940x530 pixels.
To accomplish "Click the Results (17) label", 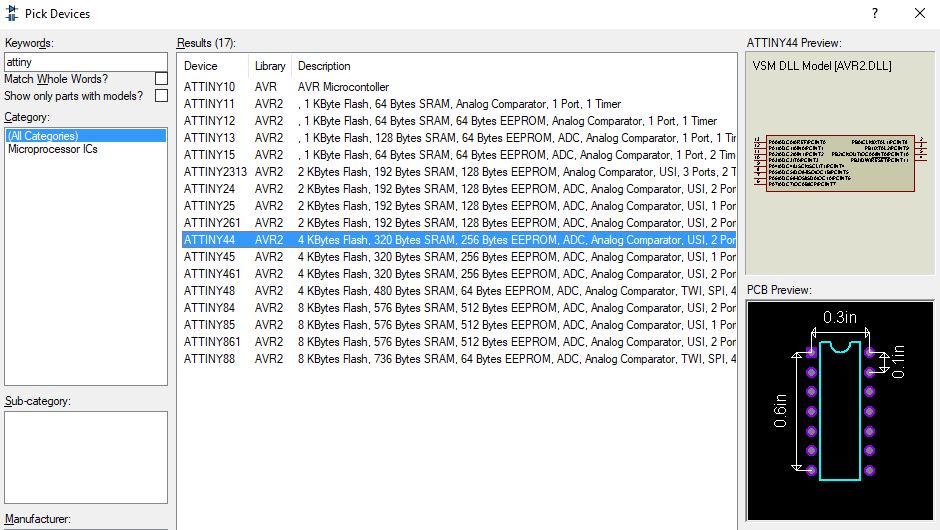I will tap(206, 43).
